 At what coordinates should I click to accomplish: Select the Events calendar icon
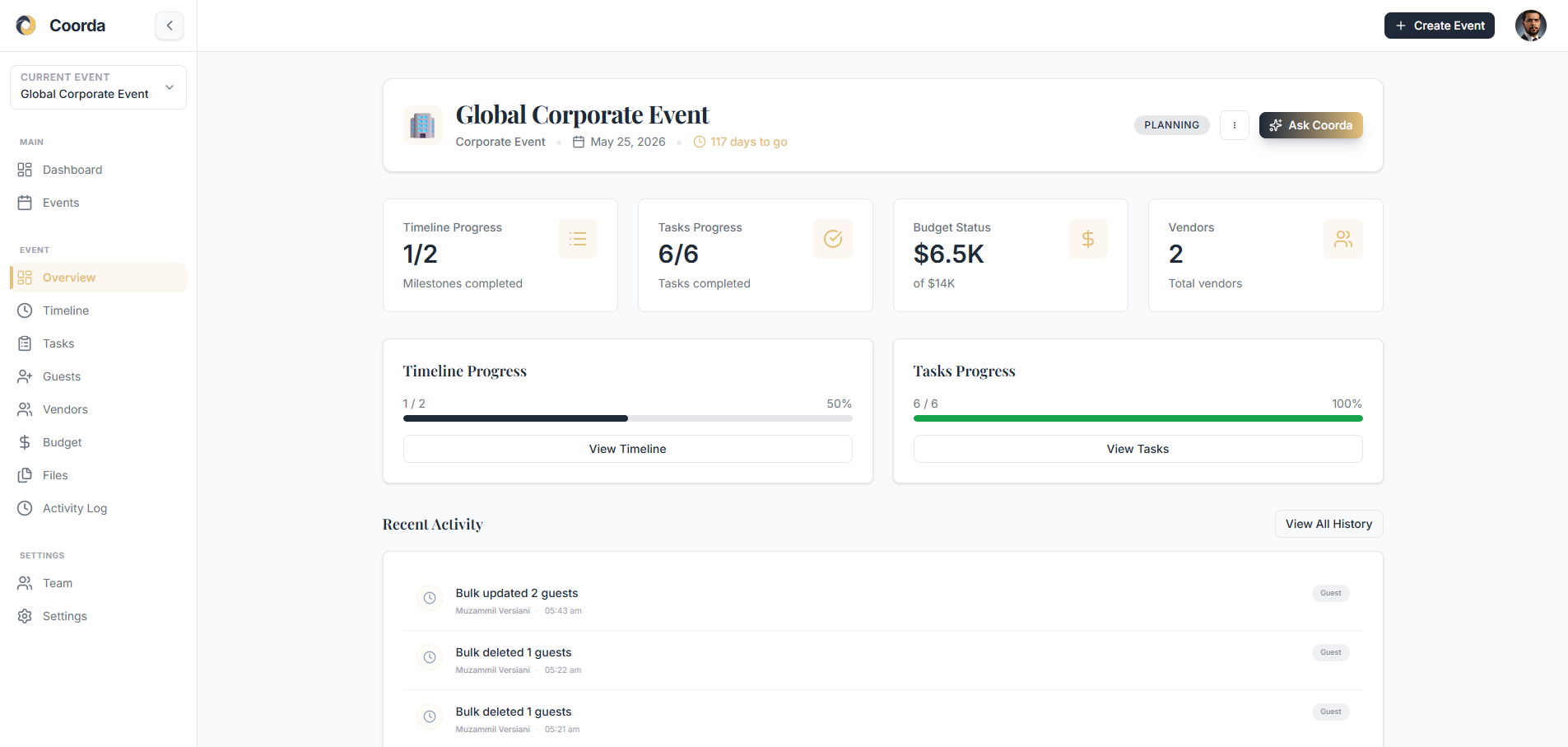[26, 203]
